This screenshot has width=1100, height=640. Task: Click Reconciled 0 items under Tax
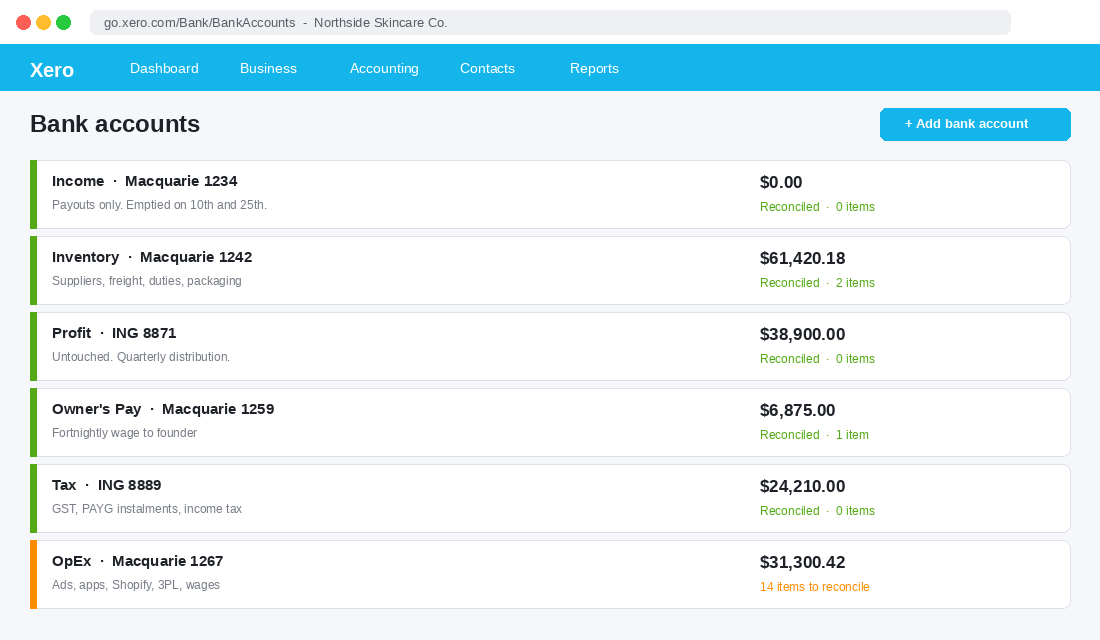click(817, 511)
